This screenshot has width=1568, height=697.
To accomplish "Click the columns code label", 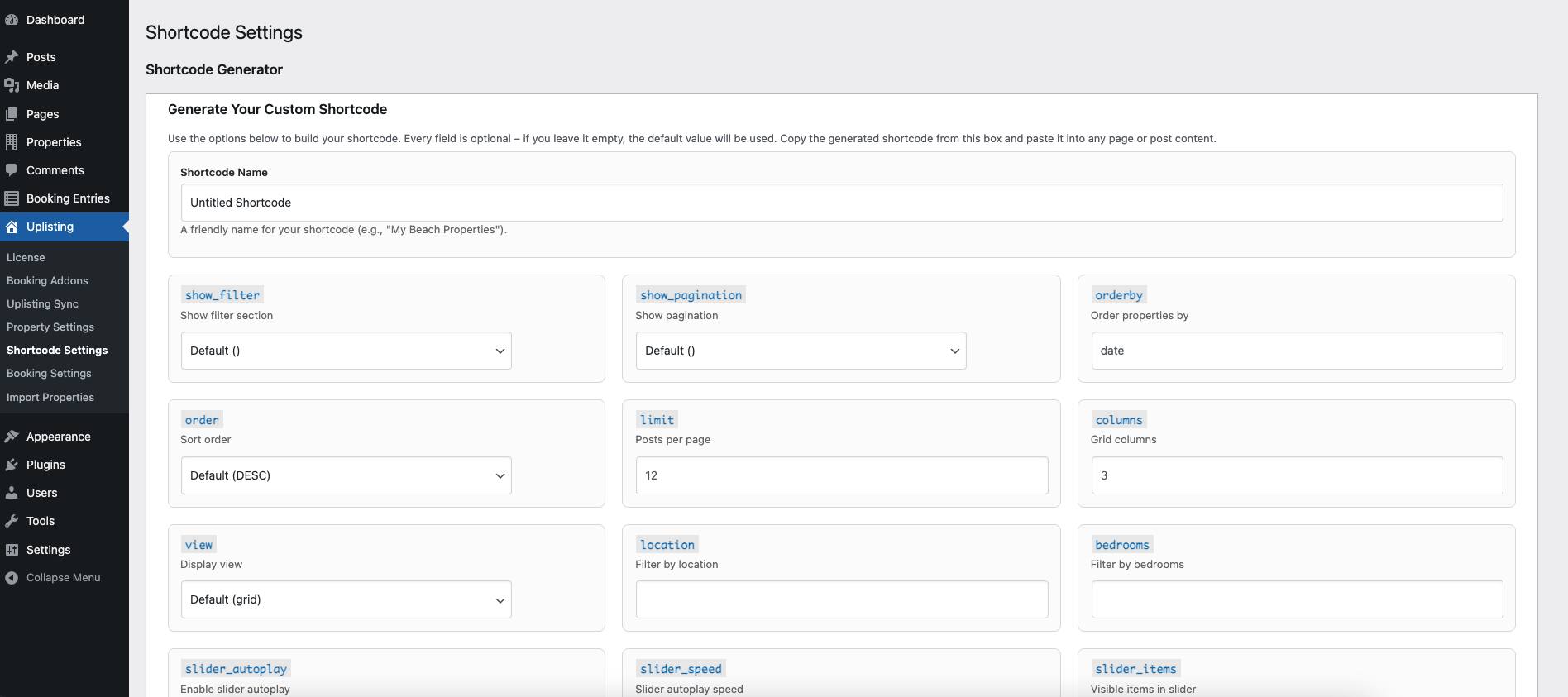I will click(x=1119, y=420).
